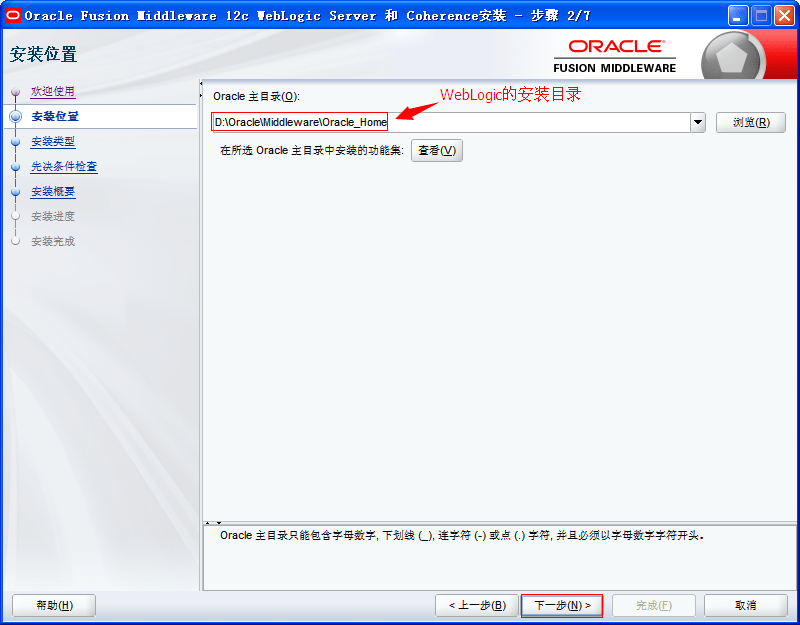Open help with the 帮助(H) button
The width and height of the screenshot is (800, 625).
pos(54,605)
